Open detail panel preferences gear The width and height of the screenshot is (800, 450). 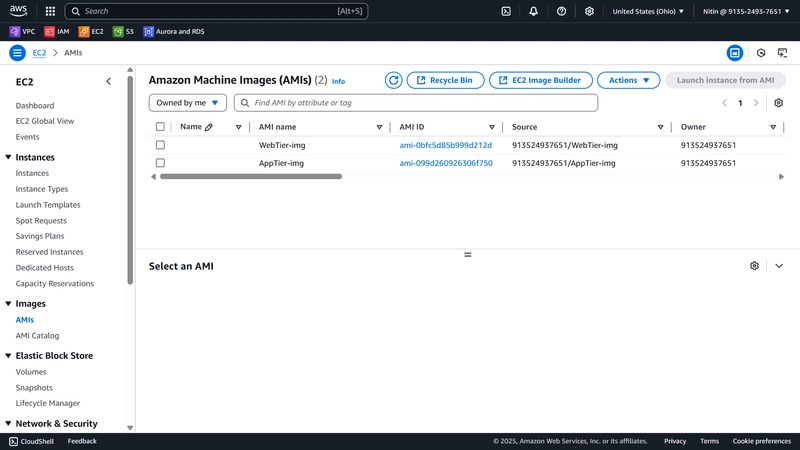[x=754, y=266]
